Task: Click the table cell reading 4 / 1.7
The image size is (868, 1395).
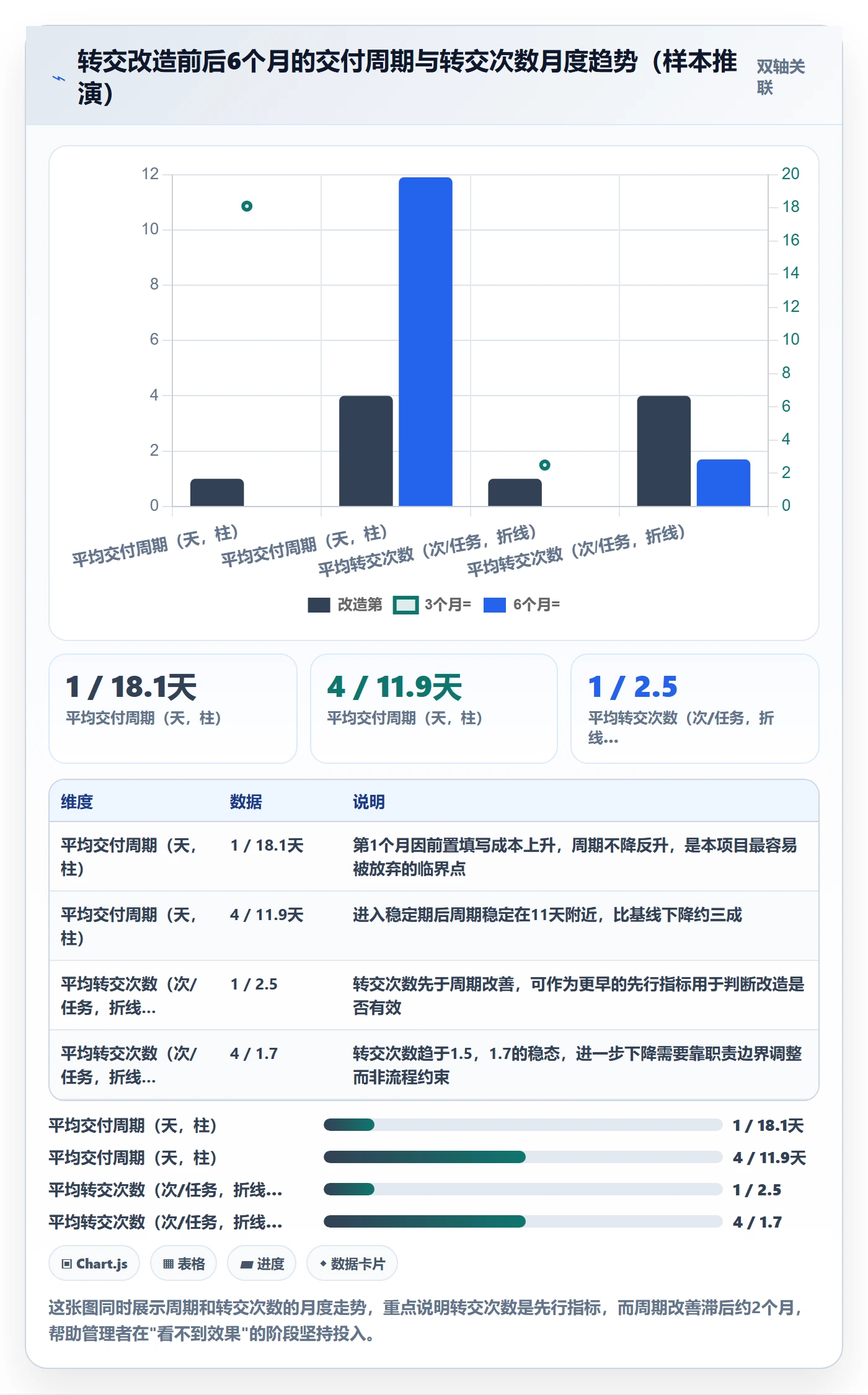Action: (x=254, y=1054)
